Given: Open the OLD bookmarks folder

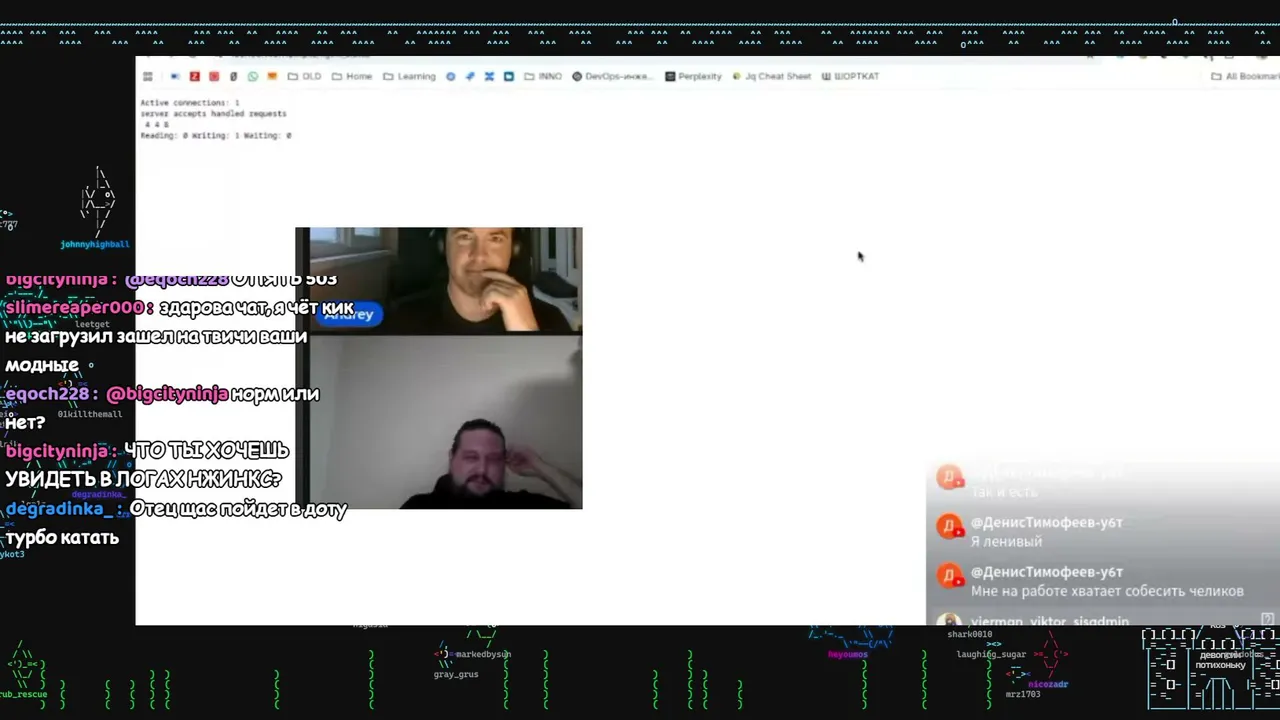Looking at the screenshot, I should 305,77.
